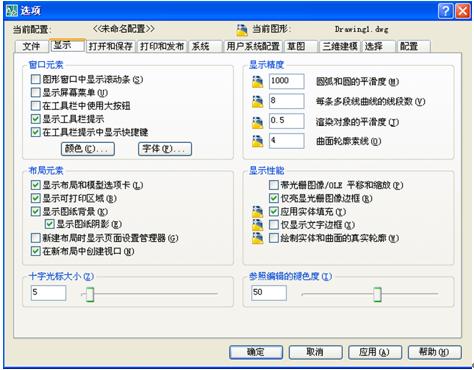Click the question mark help icon in title bar
This screenshot has height=370, width=474.
446,11
